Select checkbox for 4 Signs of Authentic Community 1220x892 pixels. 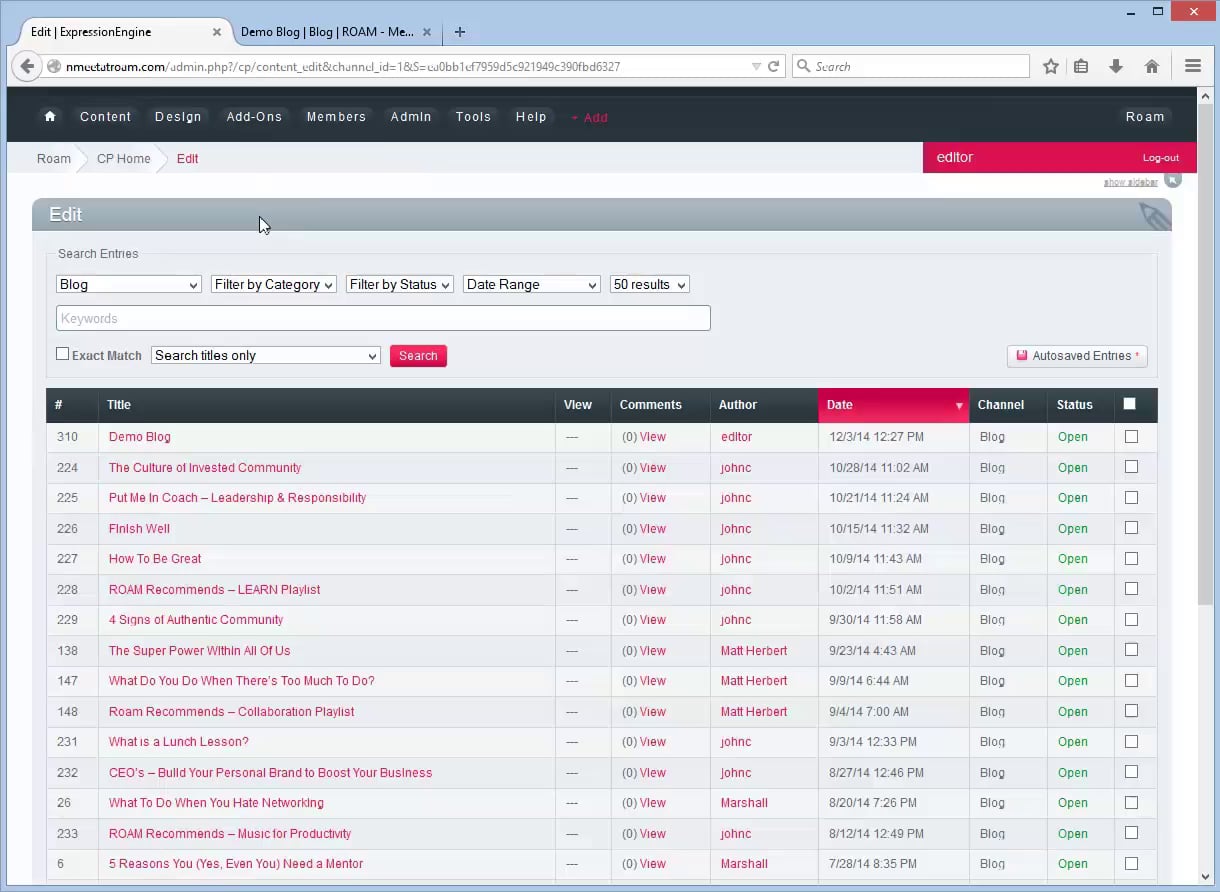1131,619
